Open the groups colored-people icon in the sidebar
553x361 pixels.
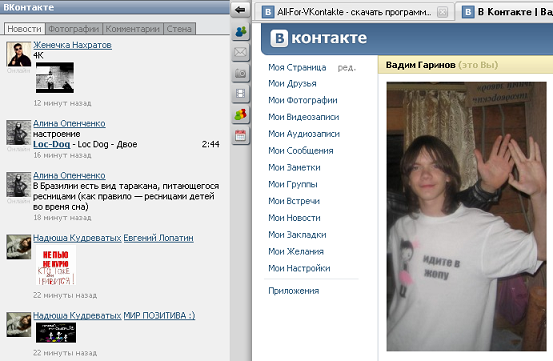[x=240, y=115]
